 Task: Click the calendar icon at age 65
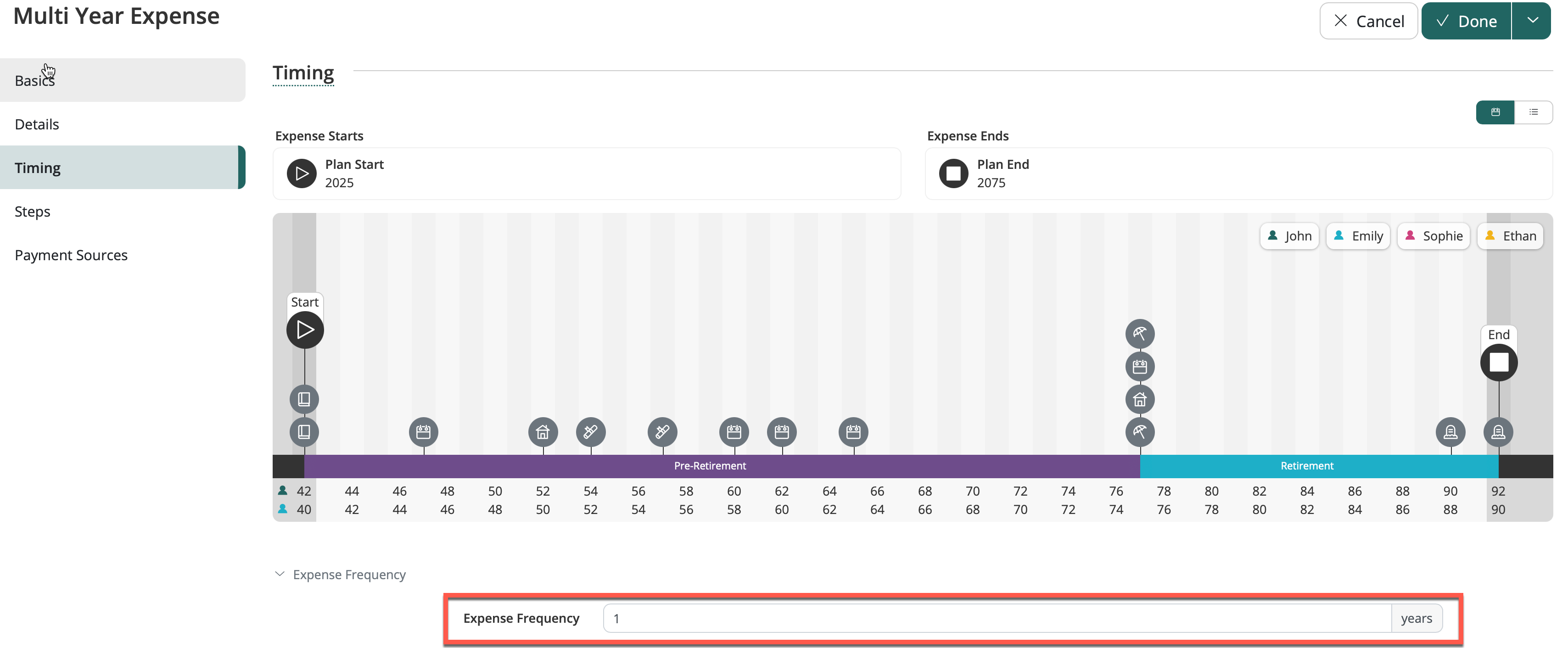[853, 432]
